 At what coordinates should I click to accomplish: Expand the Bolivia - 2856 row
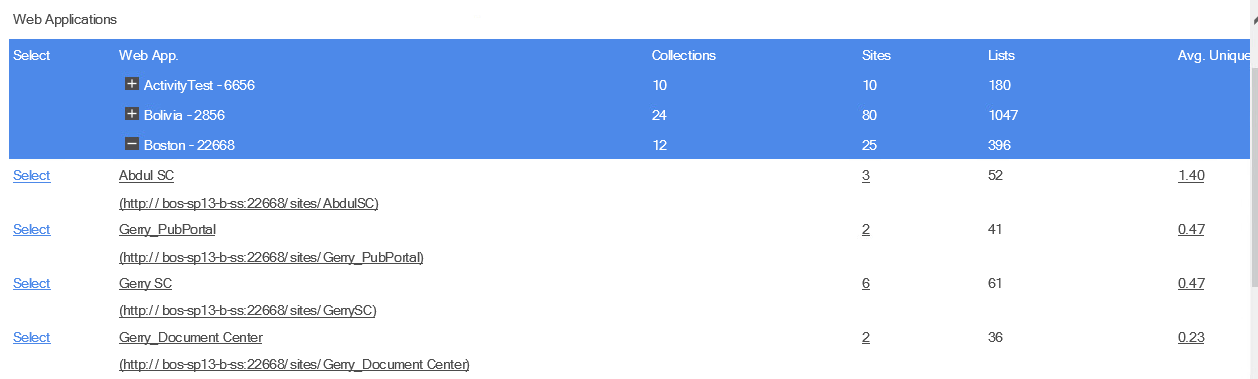pyautogui.click(x=131, y=115)
